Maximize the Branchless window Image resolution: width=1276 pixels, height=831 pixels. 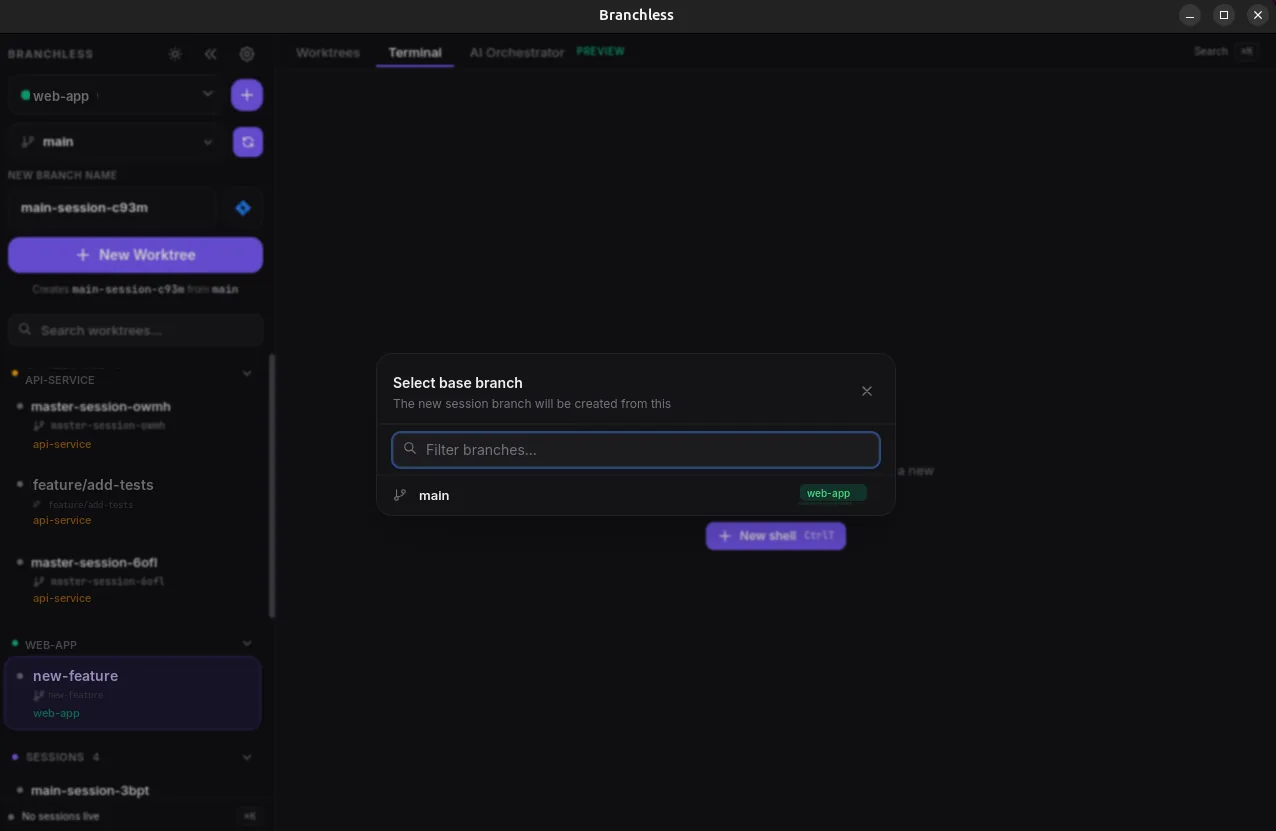coord(1224,15)
